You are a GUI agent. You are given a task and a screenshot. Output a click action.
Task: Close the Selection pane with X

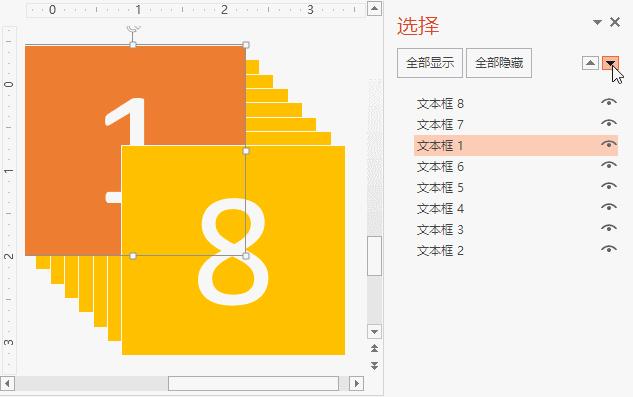click(x=615, y=22)
